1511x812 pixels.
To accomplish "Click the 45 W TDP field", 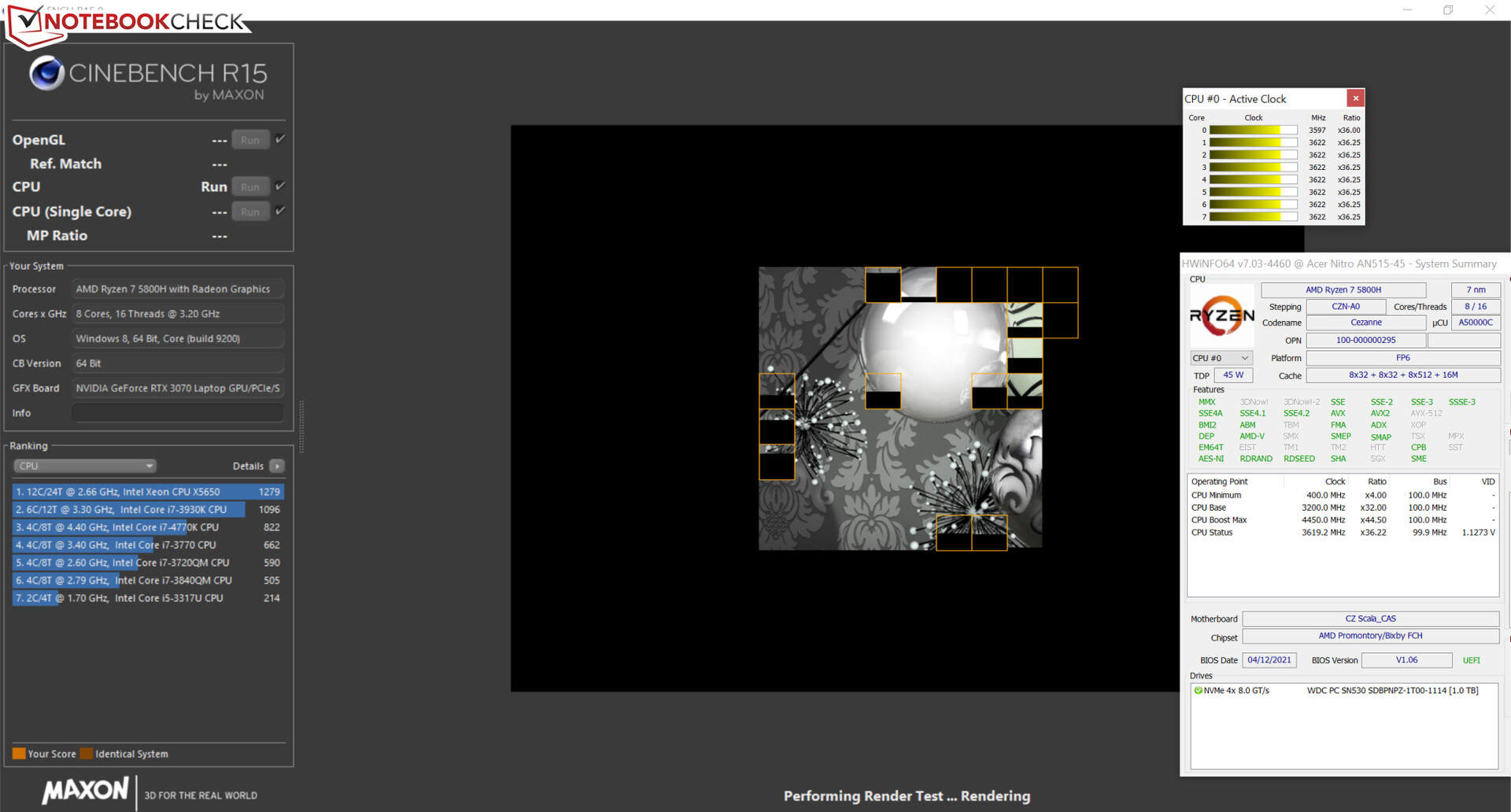I will click(1233, 375).
